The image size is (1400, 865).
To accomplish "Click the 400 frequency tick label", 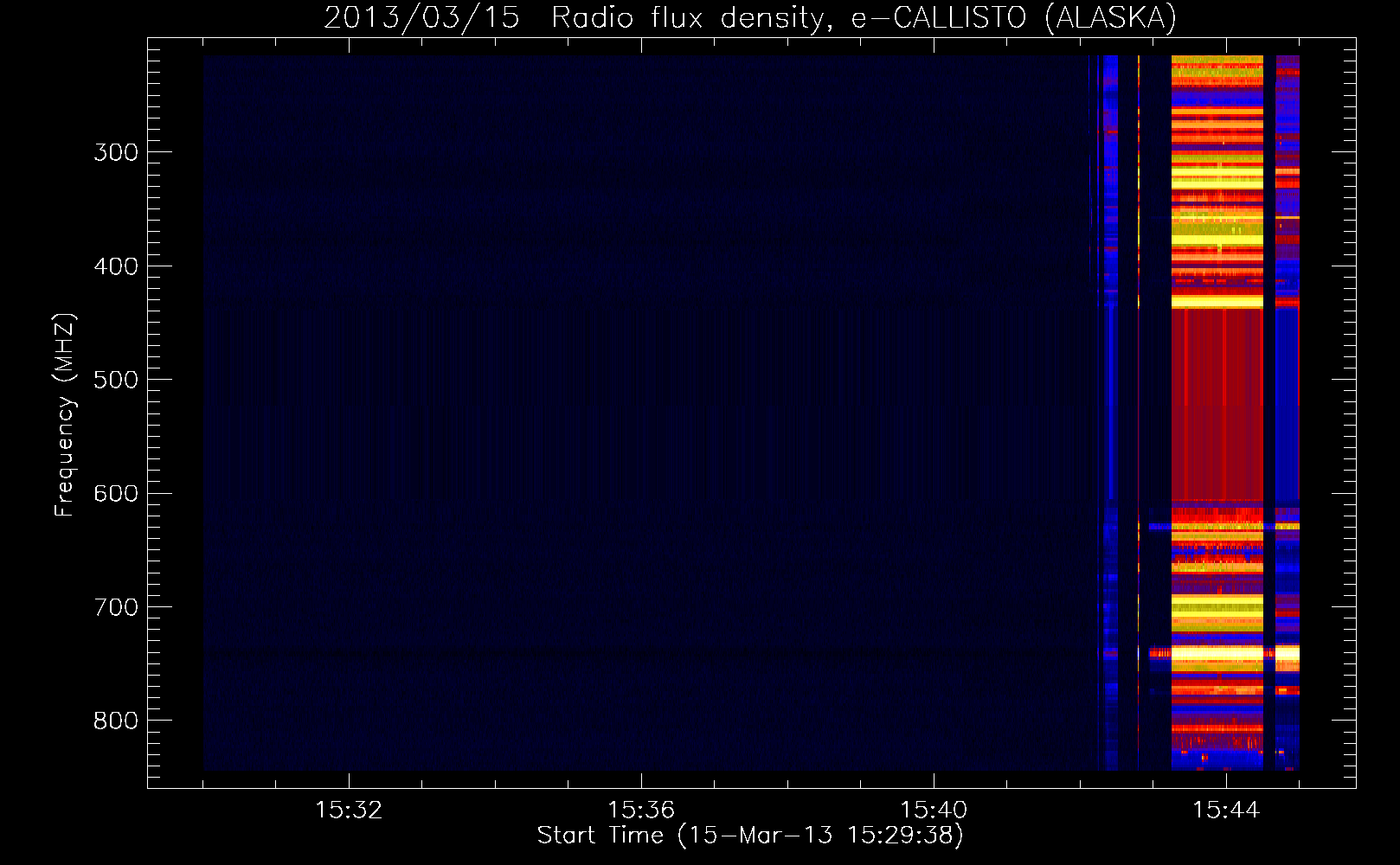I will pyautogui.click(x=116, y=266).
